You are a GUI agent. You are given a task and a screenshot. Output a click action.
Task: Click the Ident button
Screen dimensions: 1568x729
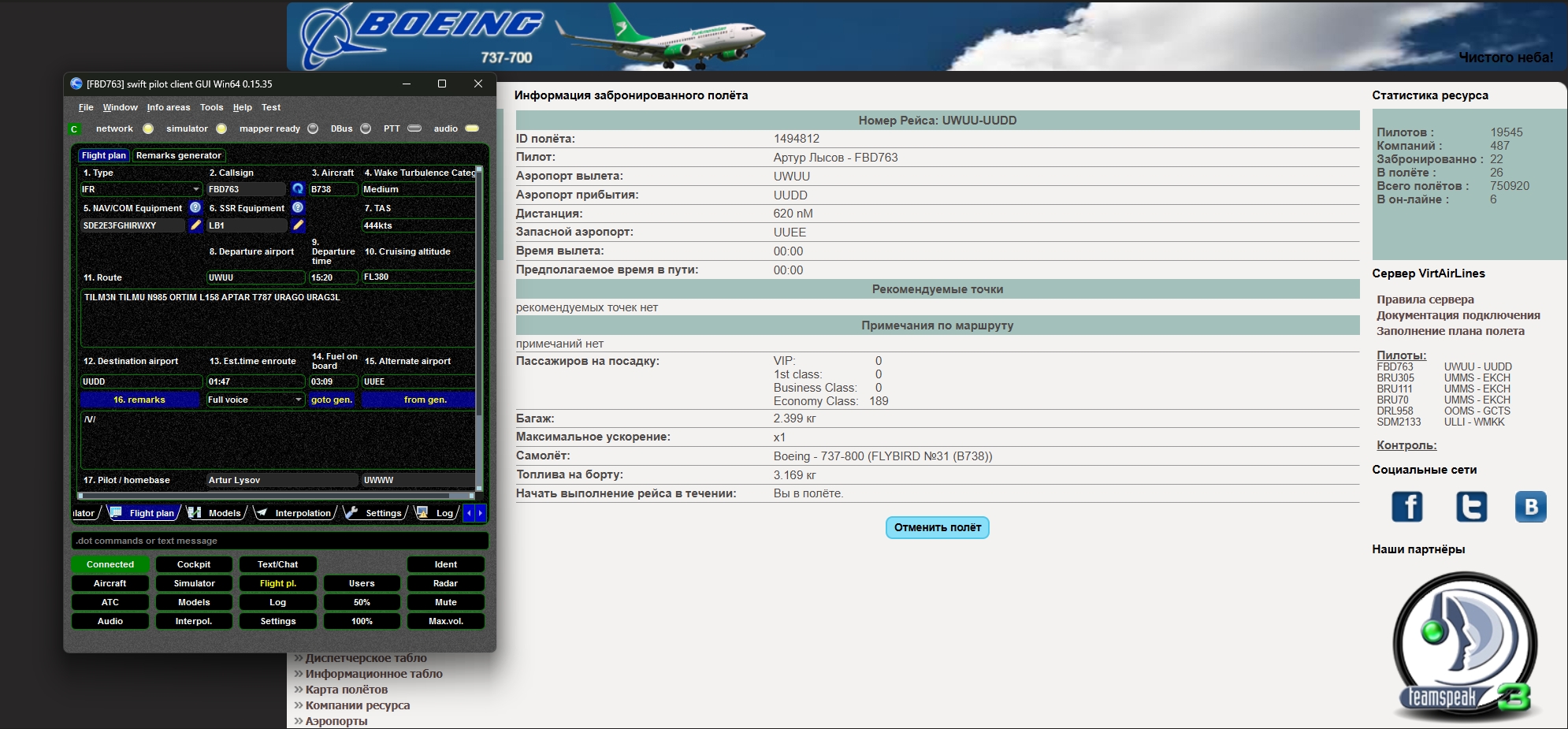(446, 564)
